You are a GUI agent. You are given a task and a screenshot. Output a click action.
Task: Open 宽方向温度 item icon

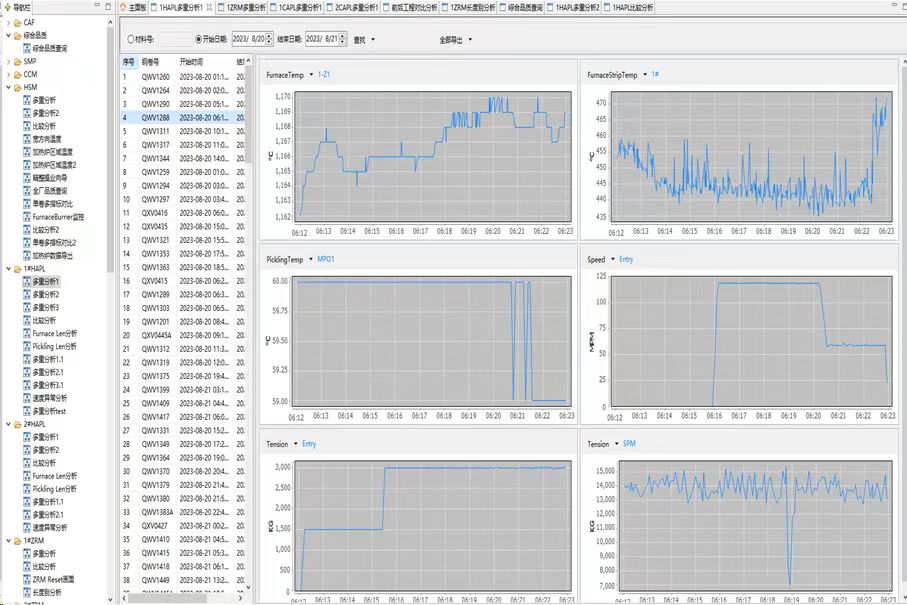coord(27,139)
